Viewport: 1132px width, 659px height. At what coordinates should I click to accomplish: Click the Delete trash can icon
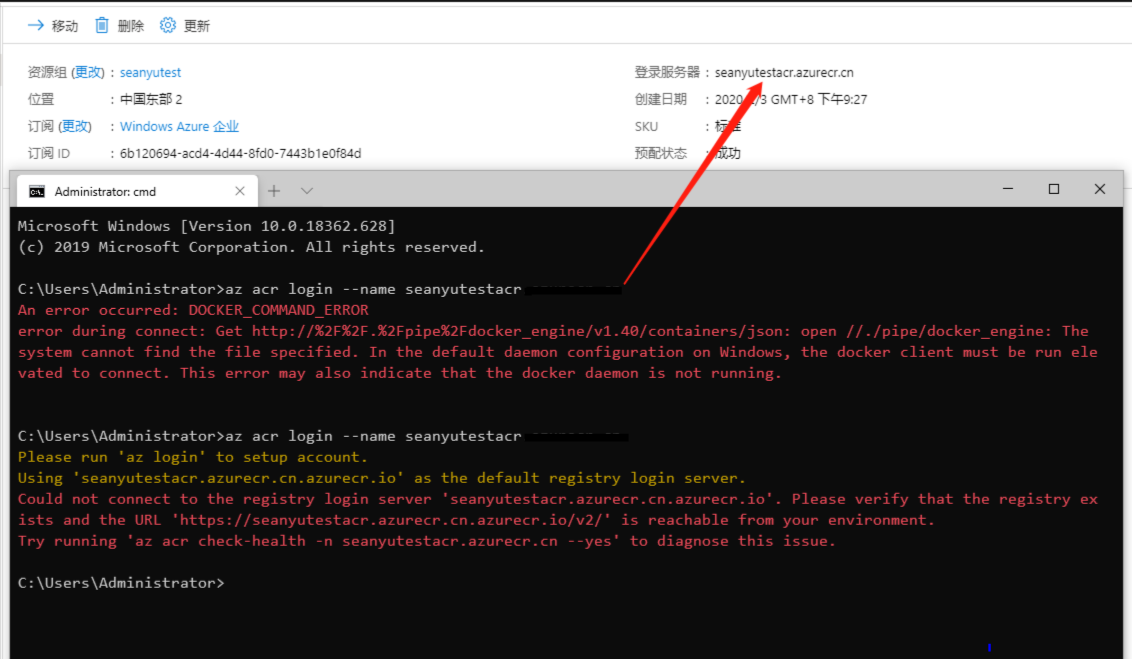[102, 25]
